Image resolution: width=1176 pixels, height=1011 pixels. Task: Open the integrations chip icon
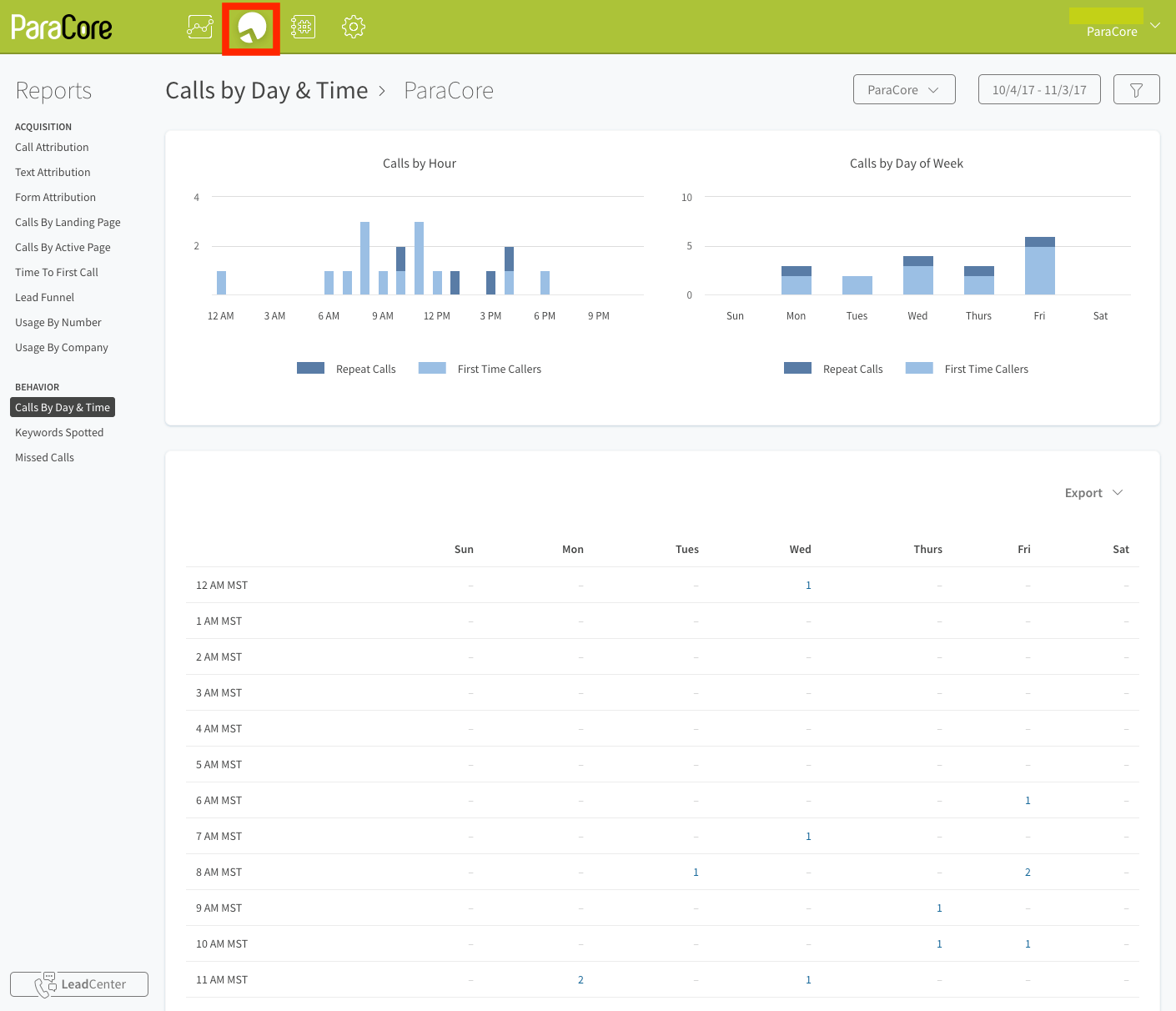coord(303,27)
